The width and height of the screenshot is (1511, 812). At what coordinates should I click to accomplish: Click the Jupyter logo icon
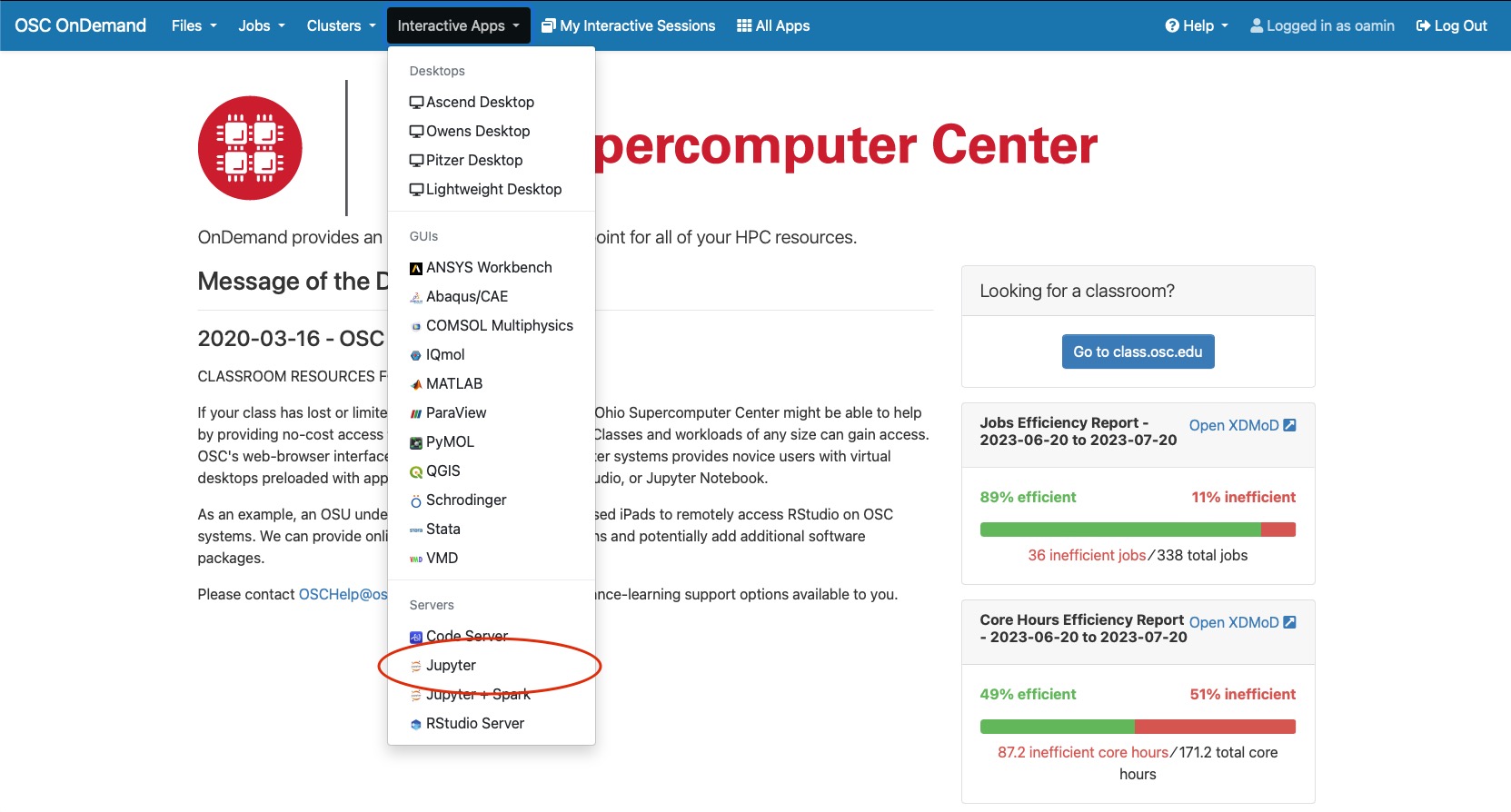pos(416,666)
